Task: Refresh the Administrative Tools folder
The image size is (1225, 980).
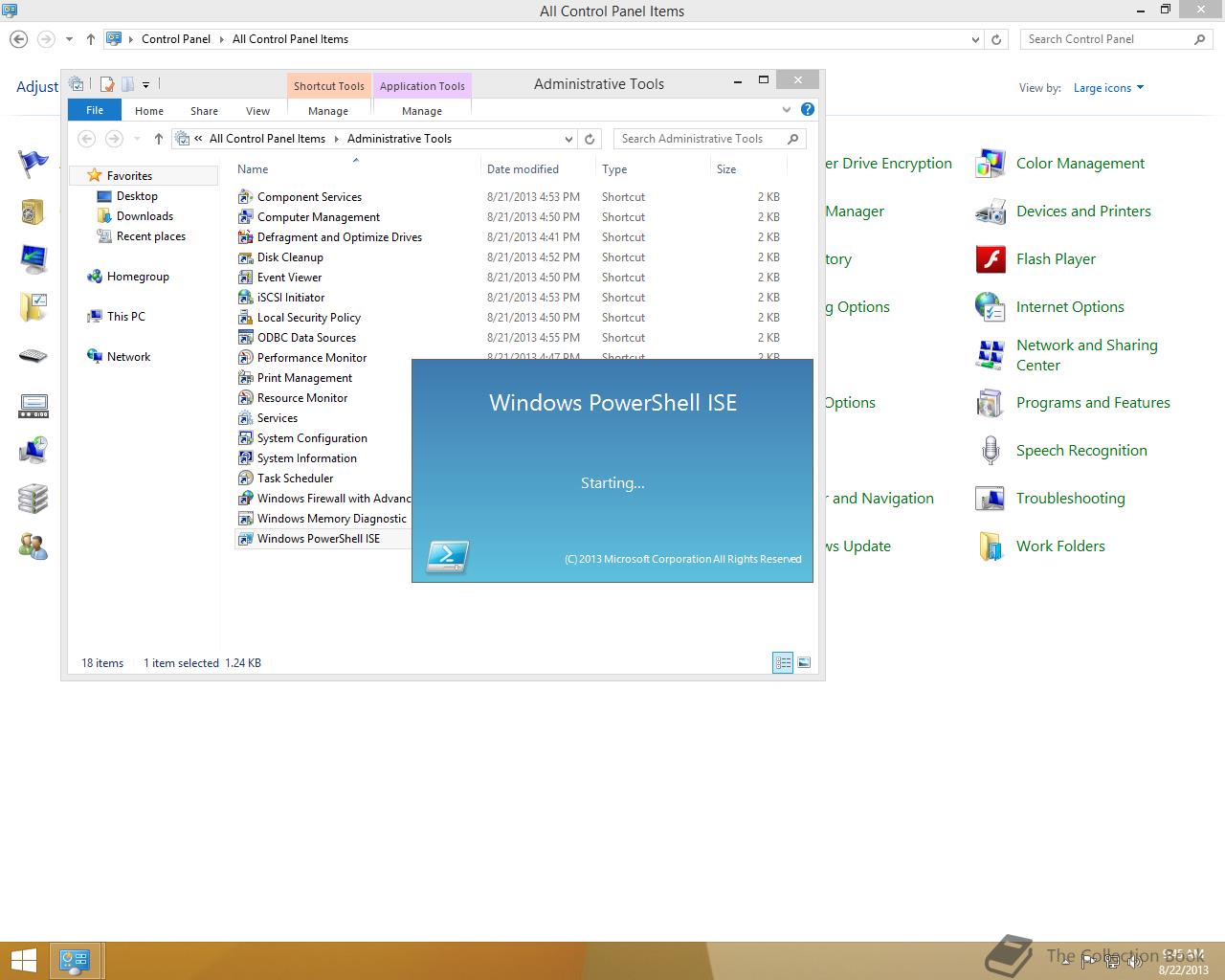Action: [590, 139]
